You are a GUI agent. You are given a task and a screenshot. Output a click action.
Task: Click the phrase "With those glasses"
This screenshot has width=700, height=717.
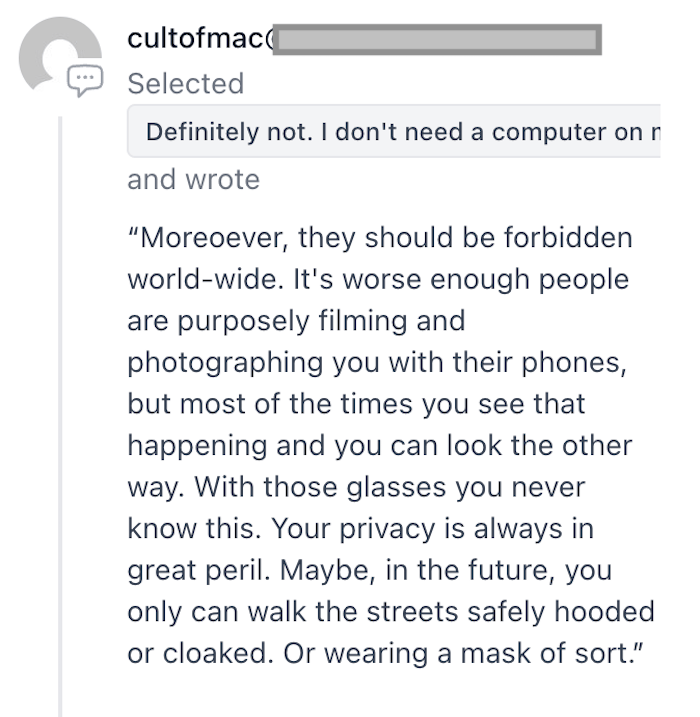pyautogui.click(x=320, y=487)
